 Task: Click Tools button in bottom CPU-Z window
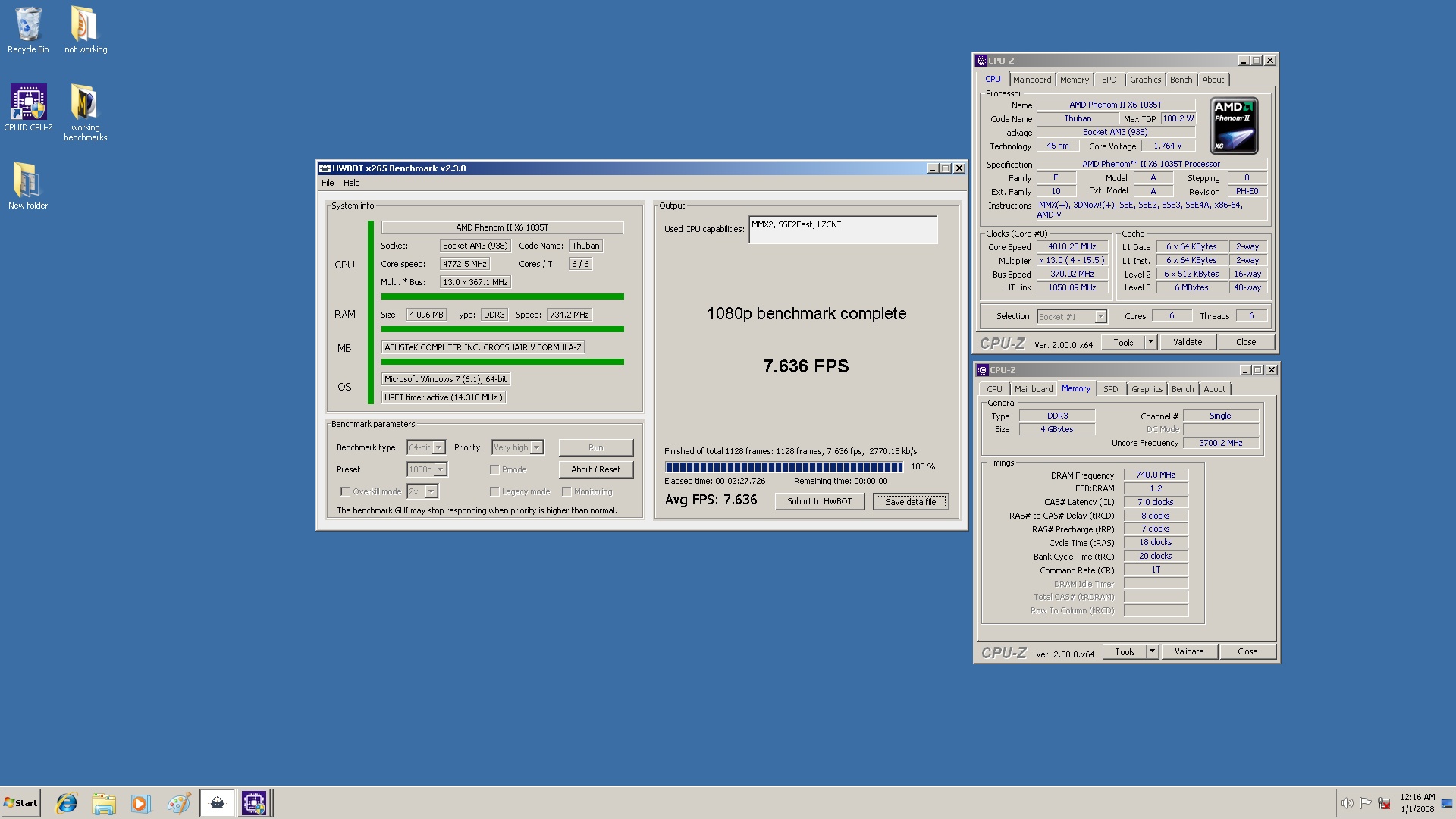click(1125, 651)
